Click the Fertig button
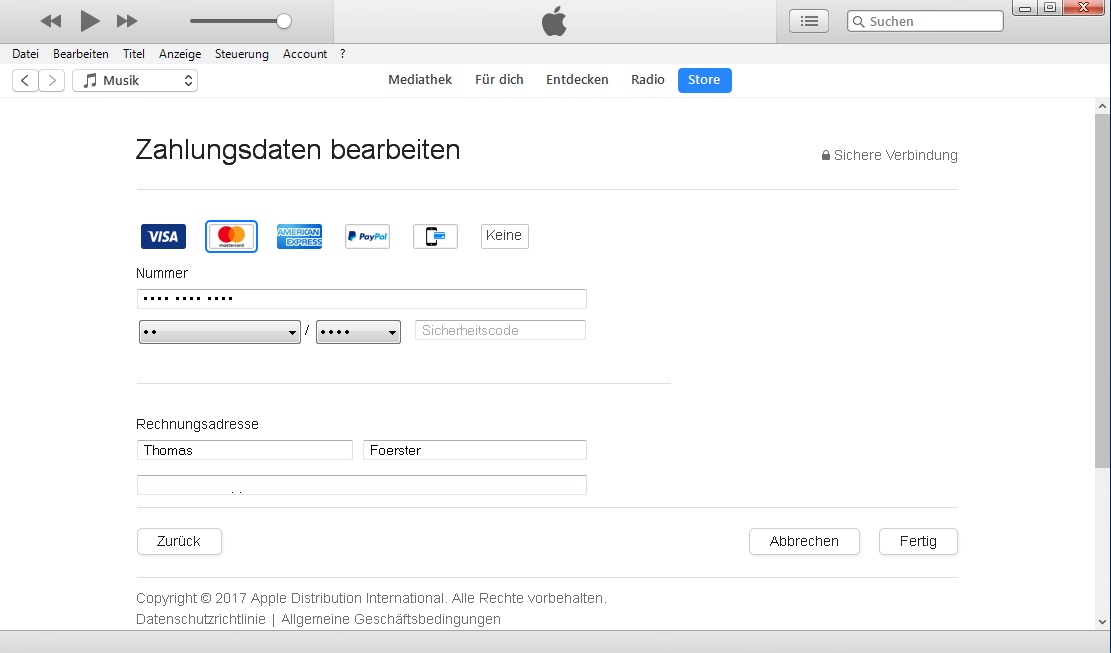Image resolution: width=1111 pixels, height=653 pixels. coord(918,541)
